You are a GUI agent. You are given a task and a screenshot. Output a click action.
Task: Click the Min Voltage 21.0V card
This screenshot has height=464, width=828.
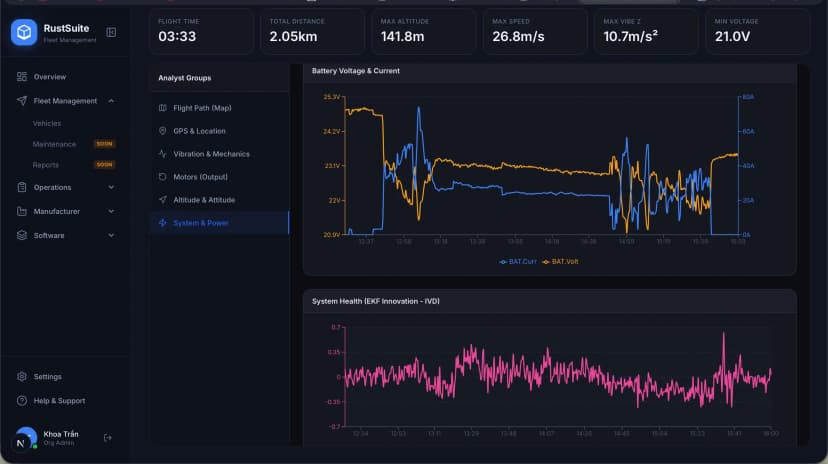pyautogui.click(x=758, y=32)
